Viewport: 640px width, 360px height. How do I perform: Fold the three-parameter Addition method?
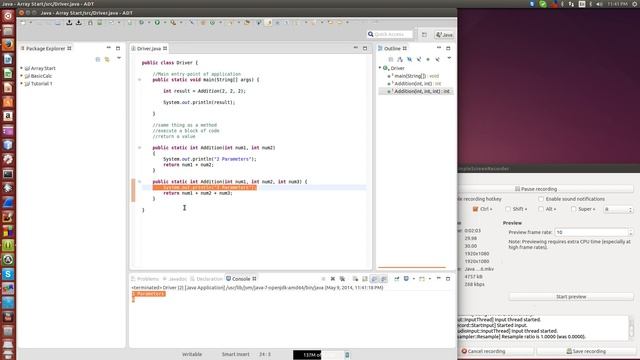pos(140,182)
